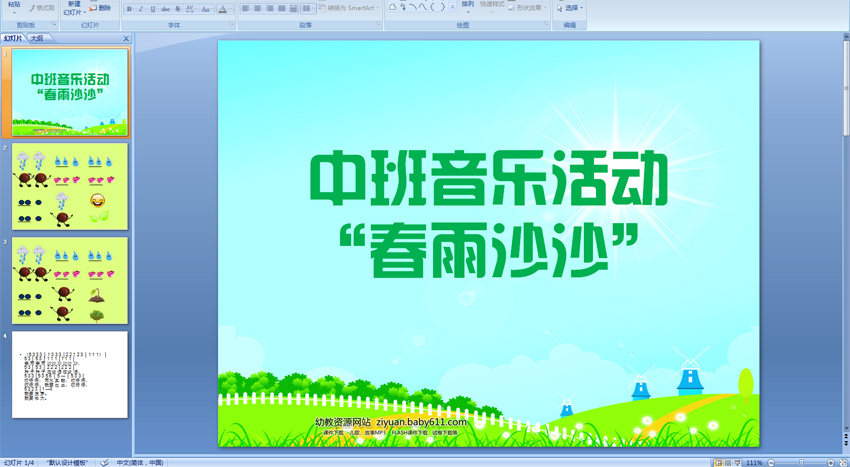Switch to Normal view in status bar
Screen dimensions: 850x467
[719, 463]
